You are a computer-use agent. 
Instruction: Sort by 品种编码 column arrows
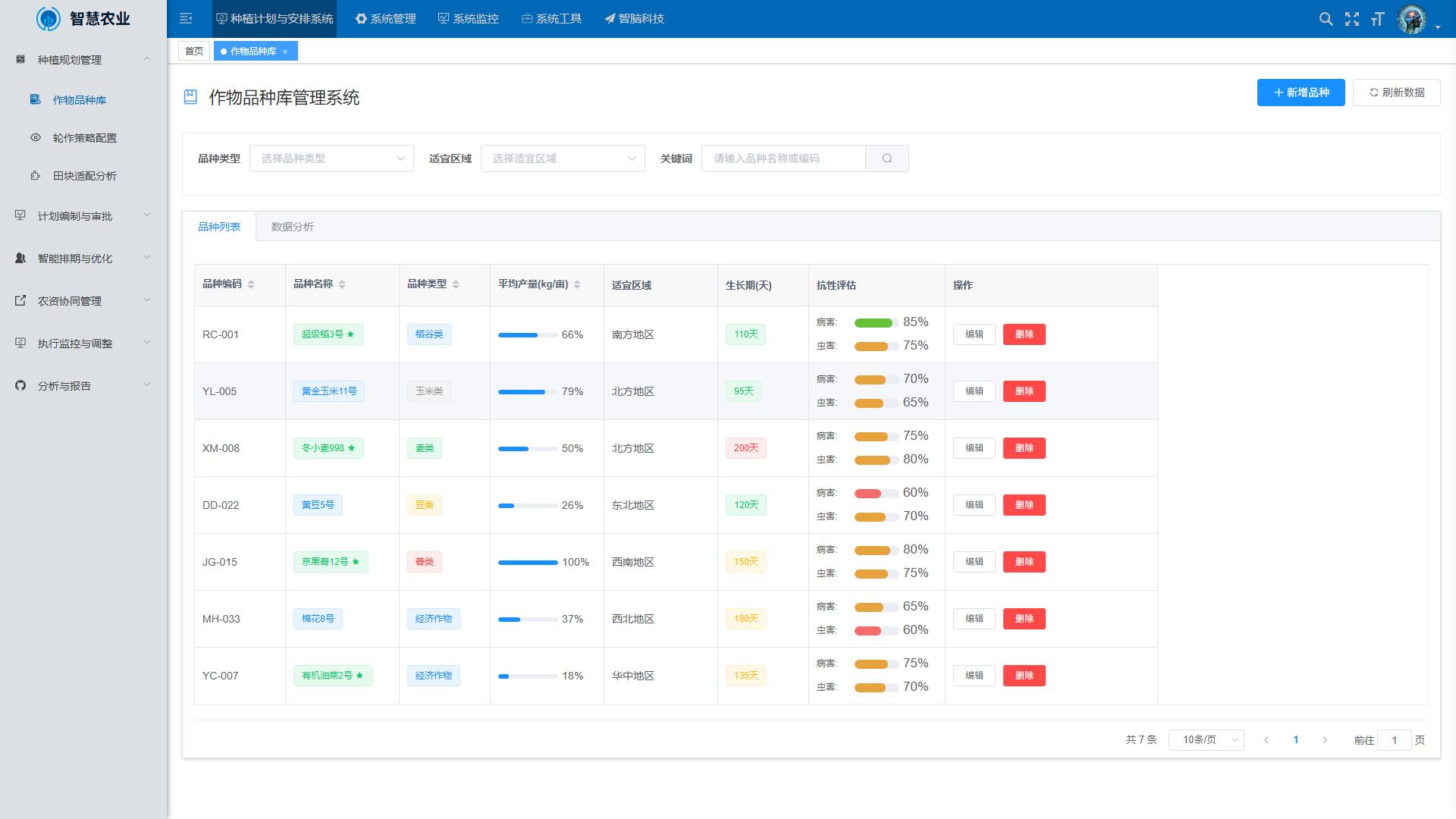(251, 284)
